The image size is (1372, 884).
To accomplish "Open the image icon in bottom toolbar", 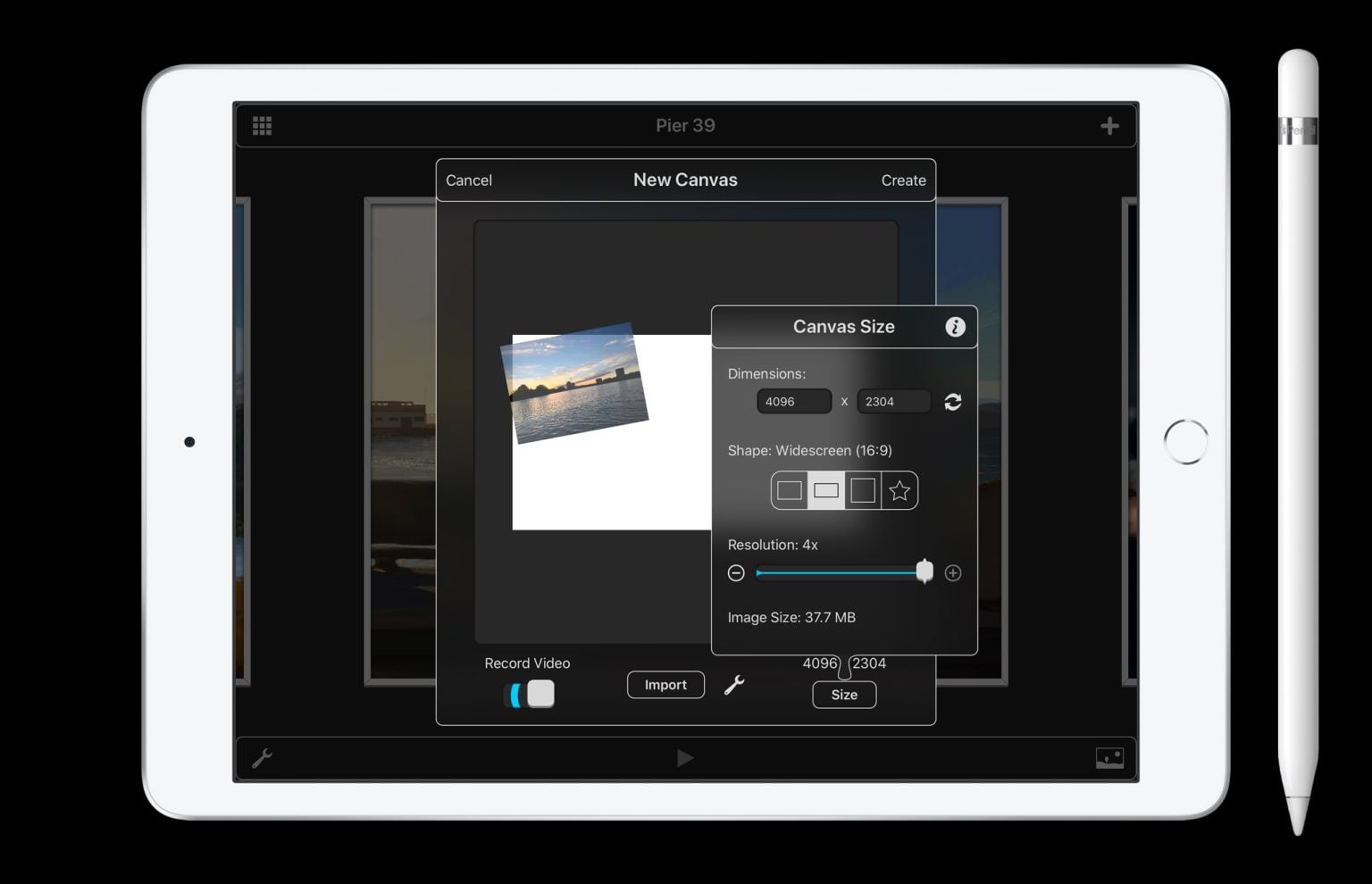I will click(1109, 758).
